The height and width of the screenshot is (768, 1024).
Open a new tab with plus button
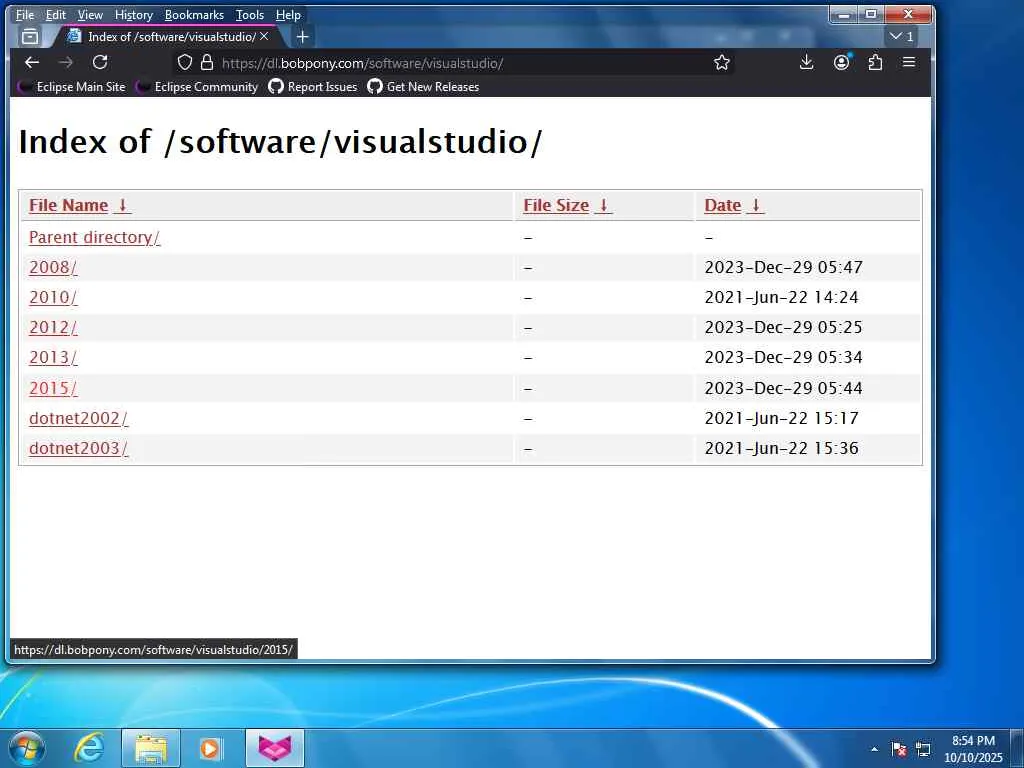[x=302, y=37]
